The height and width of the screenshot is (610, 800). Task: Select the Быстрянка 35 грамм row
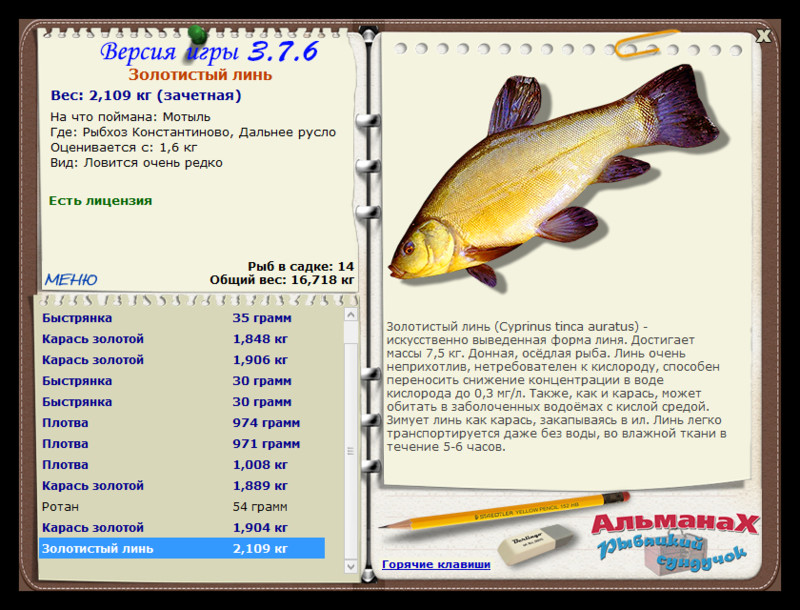(182, 318)
